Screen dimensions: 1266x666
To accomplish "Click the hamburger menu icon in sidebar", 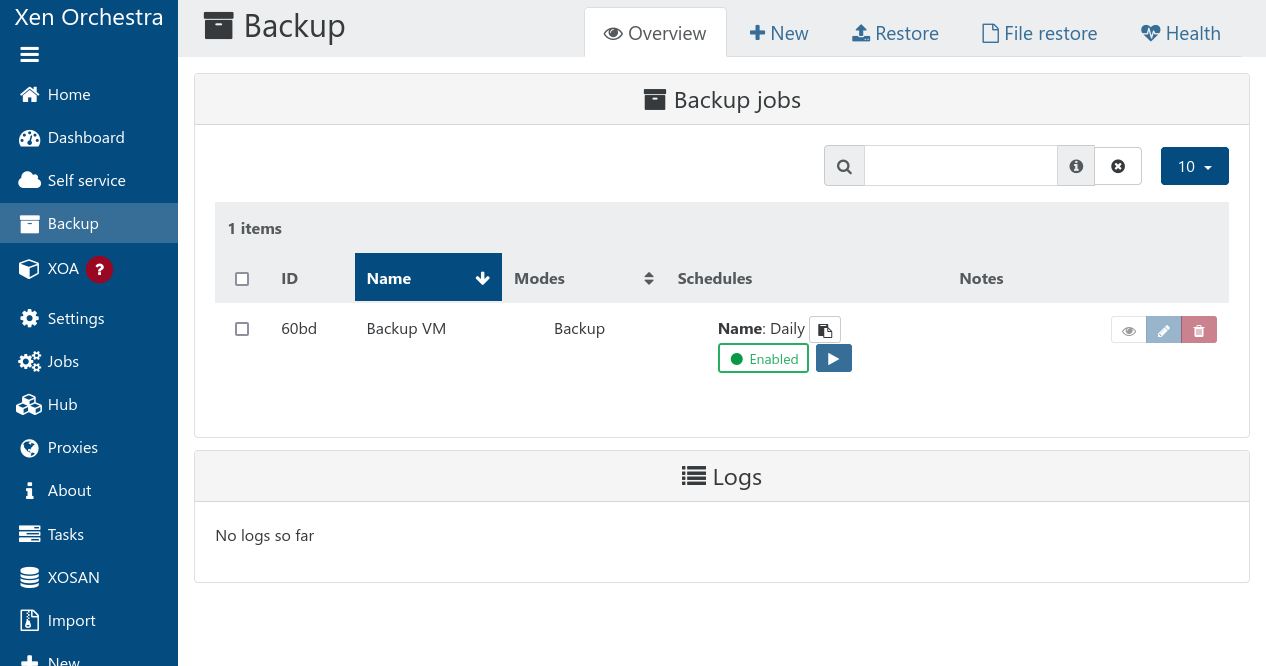I will [x=30, y=55].
